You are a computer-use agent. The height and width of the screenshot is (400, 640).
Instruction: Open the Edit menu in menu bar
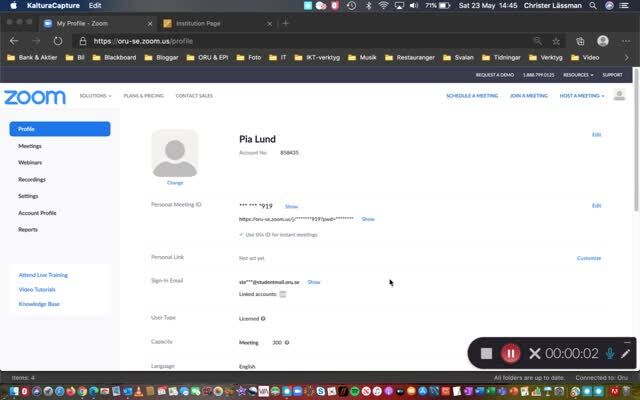(95, 5)
